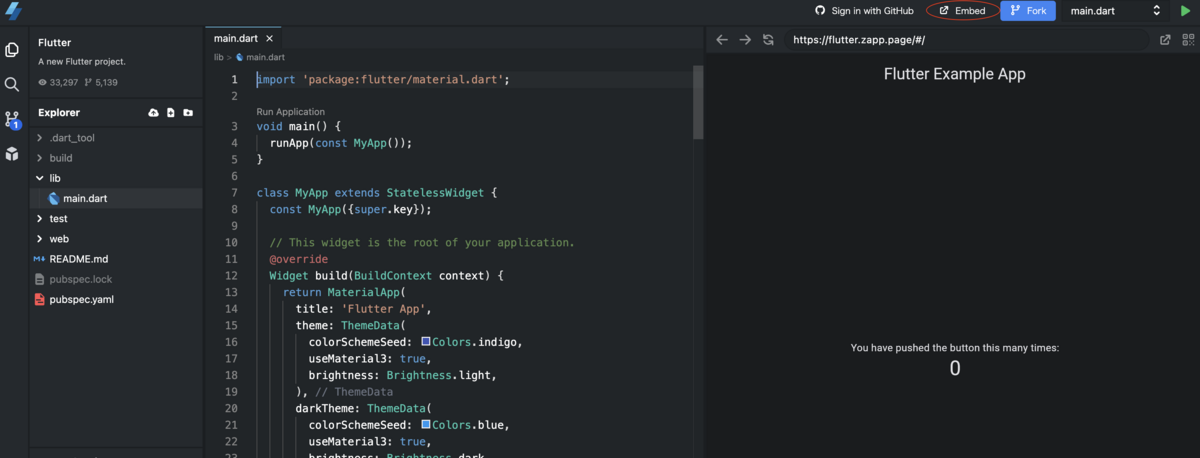Click the editor vertical scrollbar thumb
1200x458 pixels.
click(698, 102)
